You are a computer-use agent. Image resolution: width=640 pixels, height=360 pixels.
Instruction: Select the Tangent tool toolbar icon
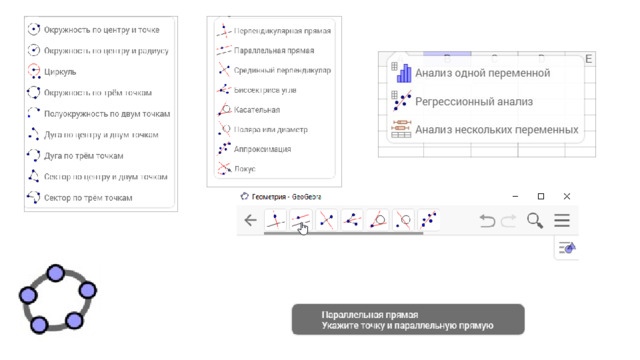[x=378, y=220]
